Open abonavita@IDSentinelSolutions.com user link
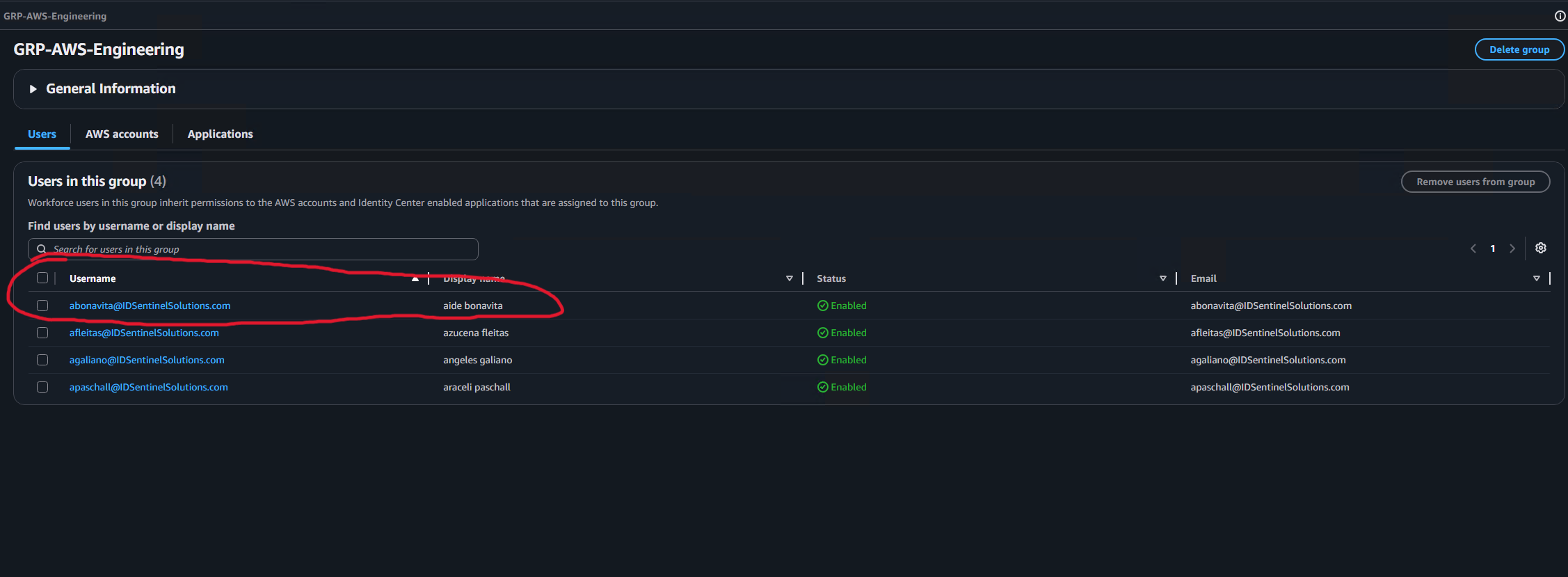Viewport: 1568px width, 577px height. tap(150, 306)
